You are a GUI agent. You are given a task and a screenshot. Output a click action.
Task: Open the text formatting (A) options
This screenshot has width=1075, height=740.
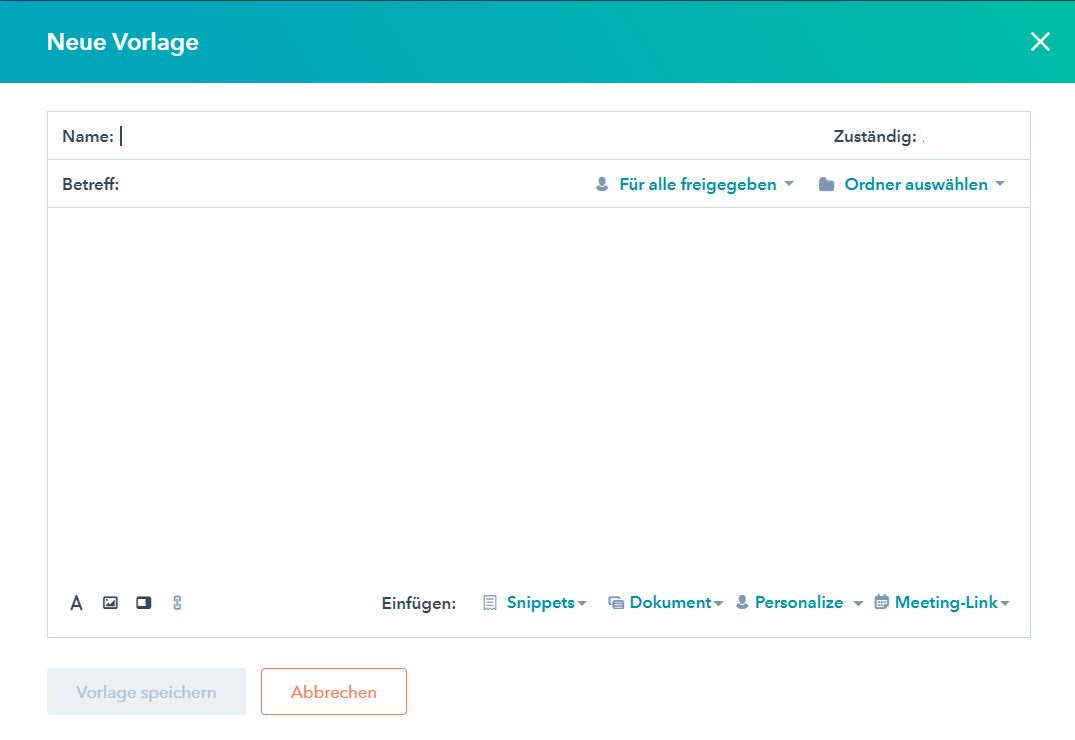[76, 603]
